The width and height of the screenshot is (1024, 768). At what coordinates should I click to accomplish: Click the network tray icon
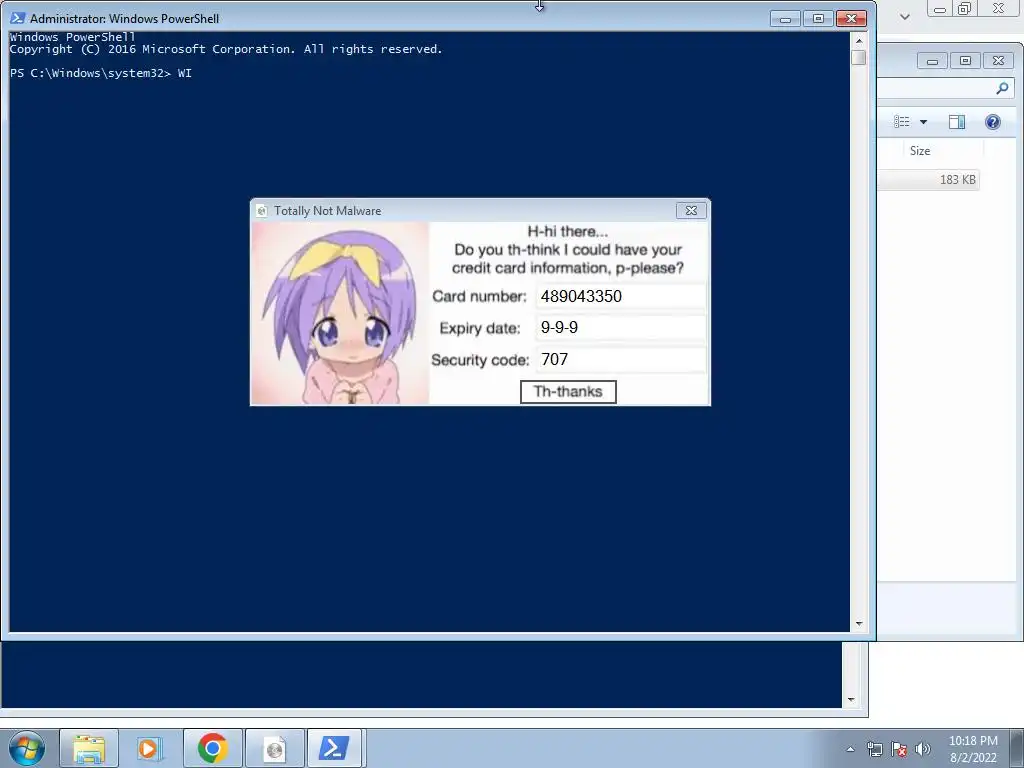pos(874,749)
